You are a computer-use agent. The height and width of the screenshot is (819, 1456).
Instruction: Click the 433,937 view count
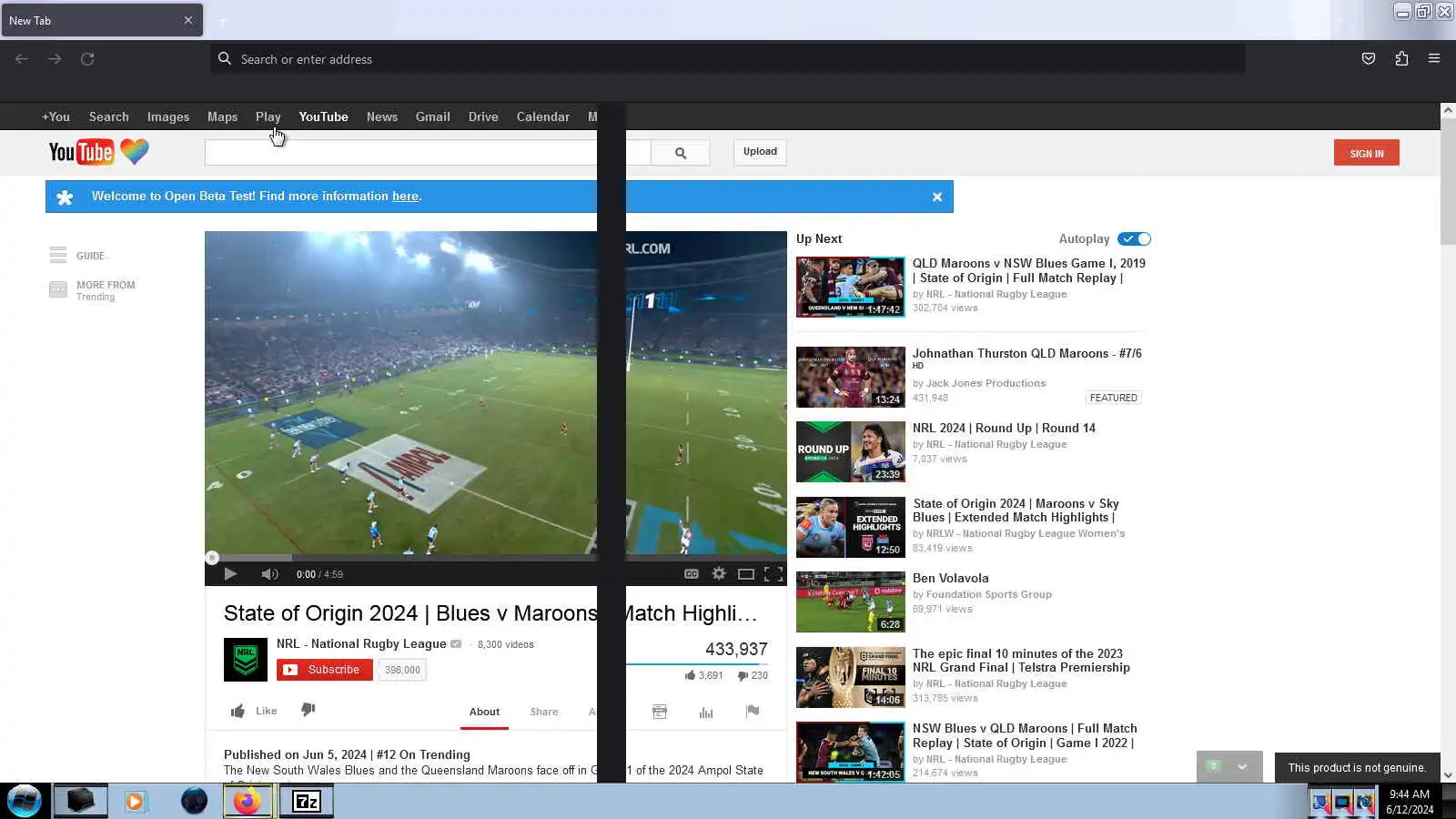click(x=736, y=649)
